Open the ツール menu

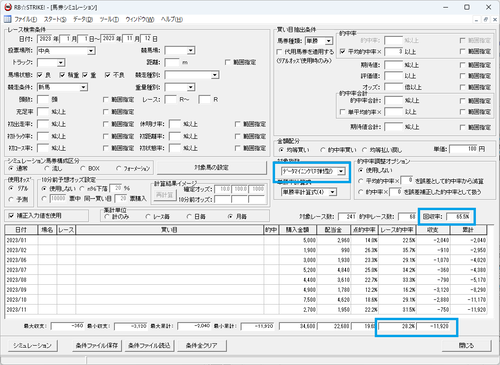[x=109, y=19]
